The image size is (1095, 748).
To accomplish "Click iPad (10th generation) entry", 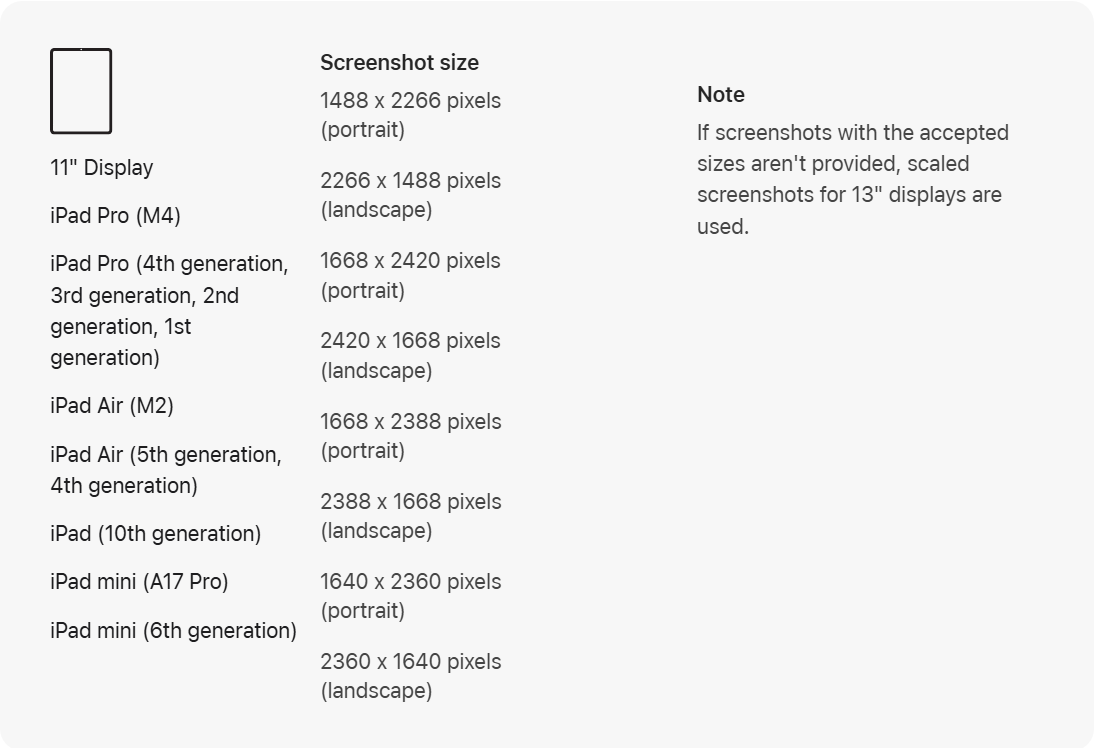I will click(x=156, y=534).
